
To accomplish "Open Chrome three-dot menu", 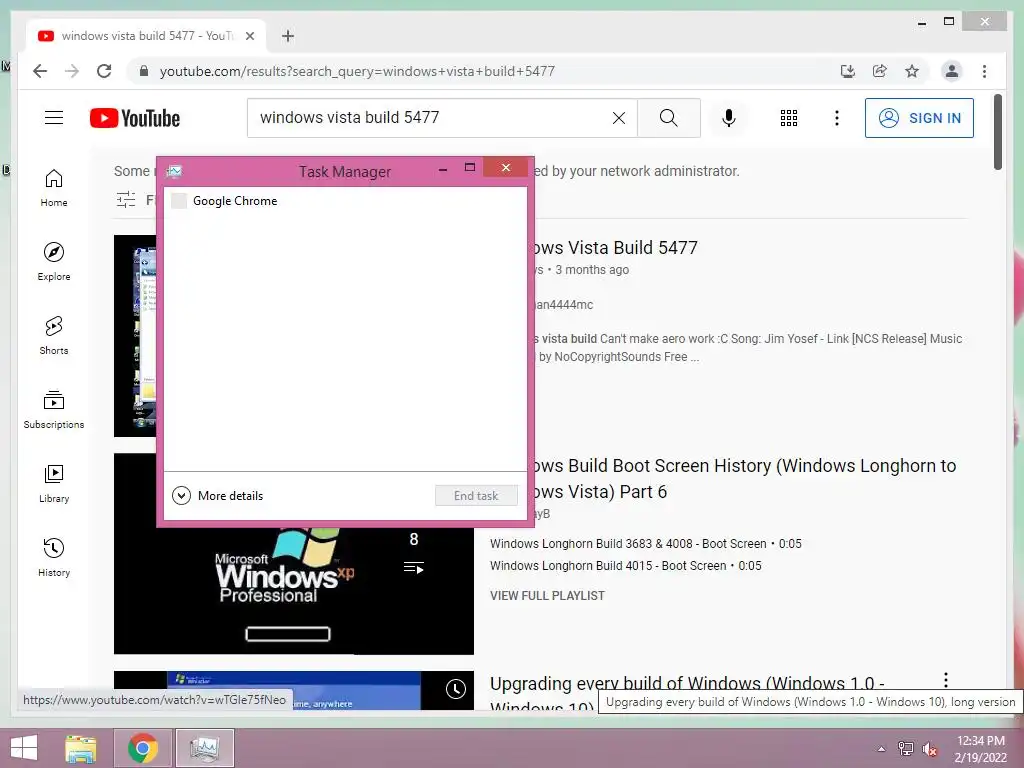I will [984, 71].
